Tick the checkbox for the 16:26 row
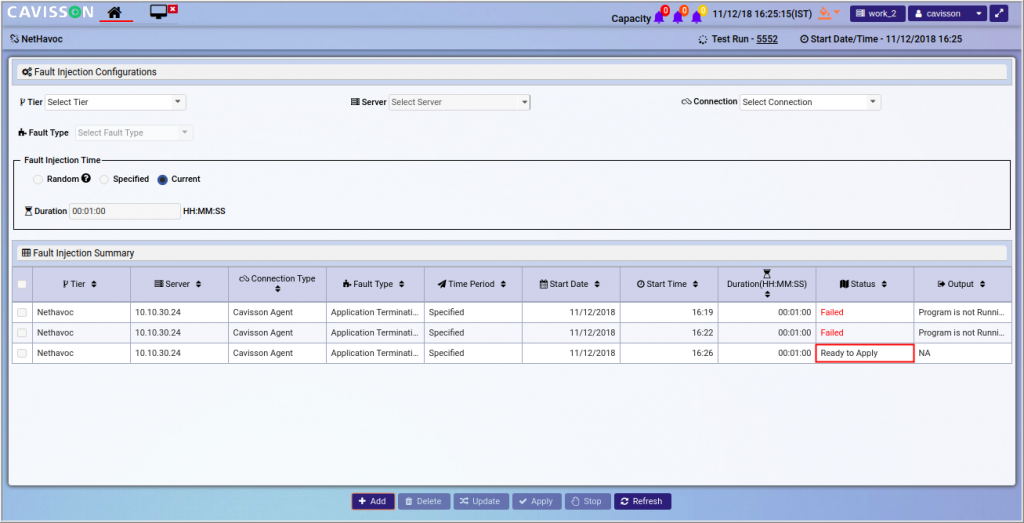Image resolution: width=1024 pixels, height=523 pixels. [22, 353]
